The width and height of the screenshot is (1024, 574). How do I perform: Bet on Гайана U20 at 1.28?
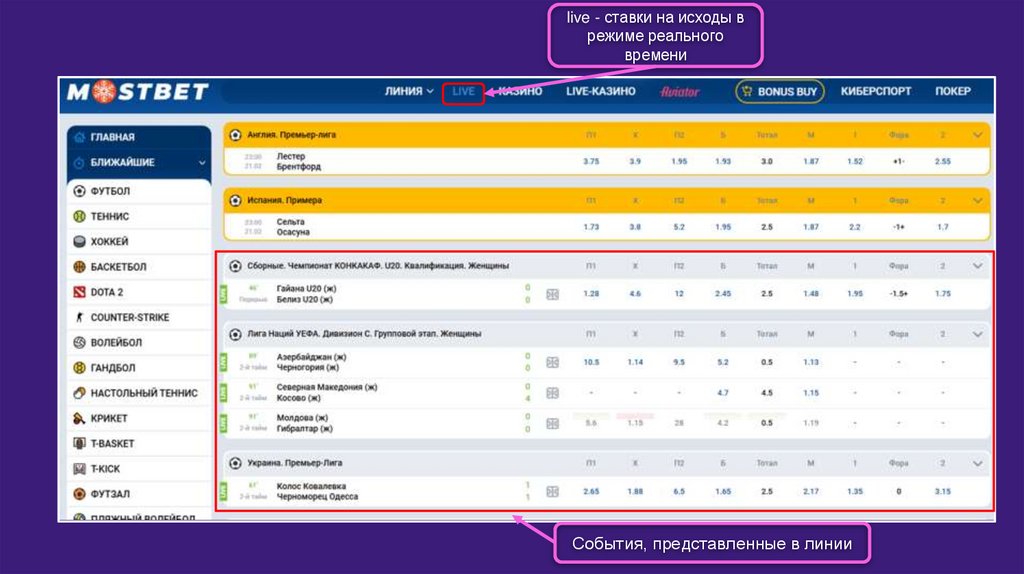point(591,294)
